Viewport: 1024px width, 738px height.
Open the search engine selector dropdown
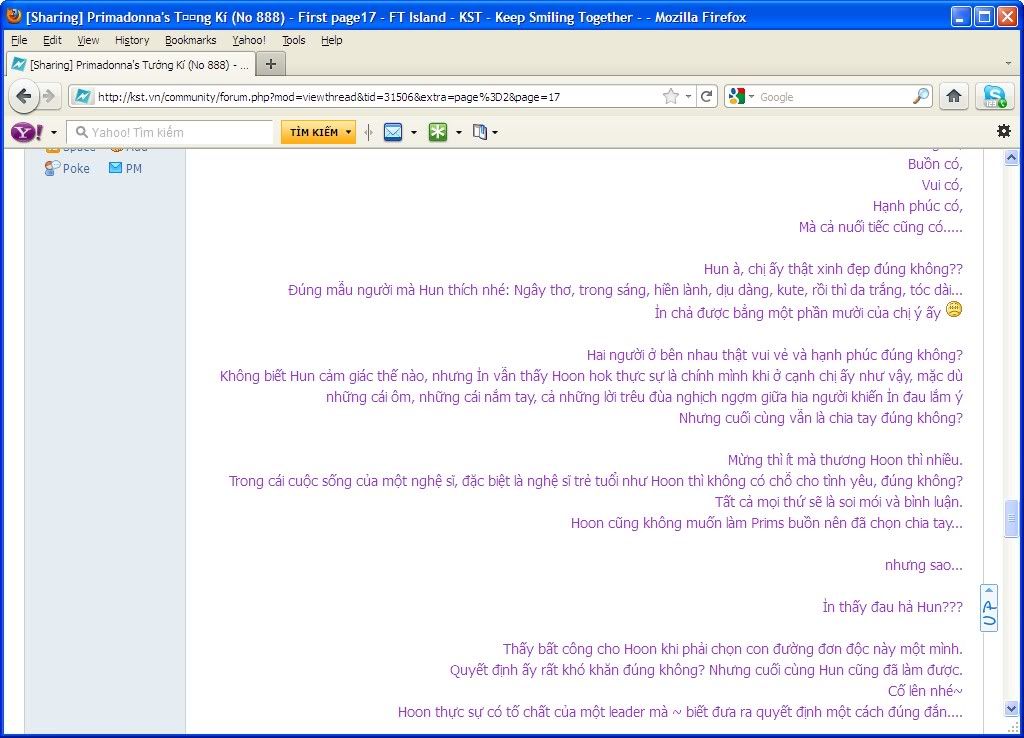(751, 97)
